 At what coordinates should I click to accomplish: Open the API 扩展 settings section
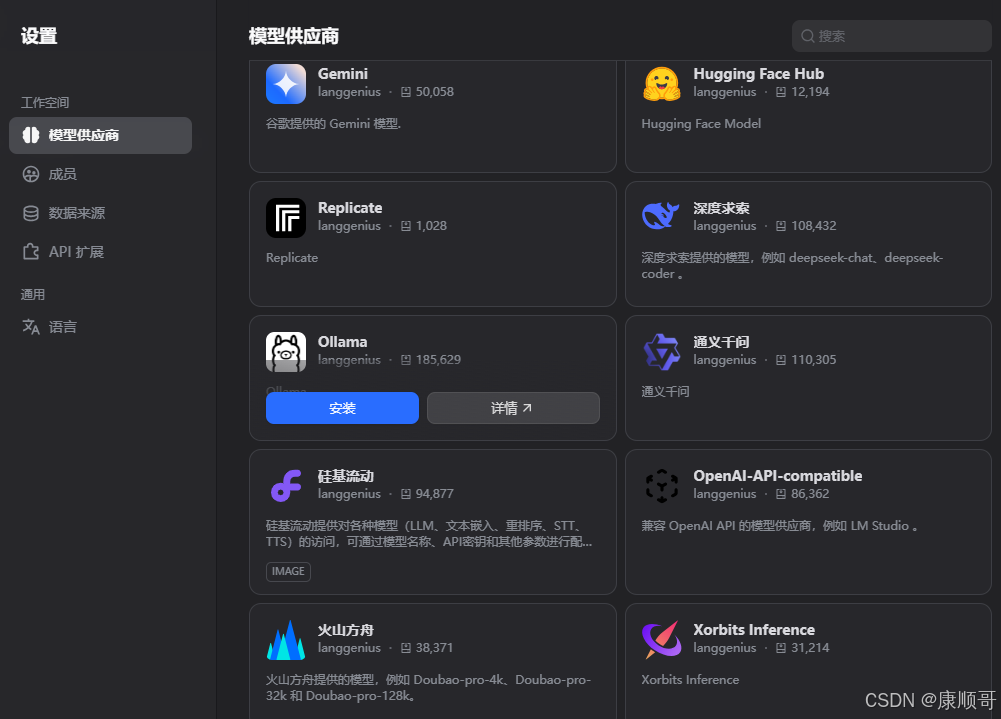100,252
